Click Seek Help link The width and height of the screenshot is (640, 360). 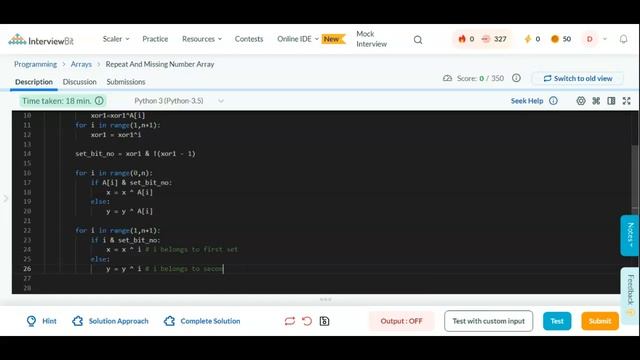tap(527, 101)
